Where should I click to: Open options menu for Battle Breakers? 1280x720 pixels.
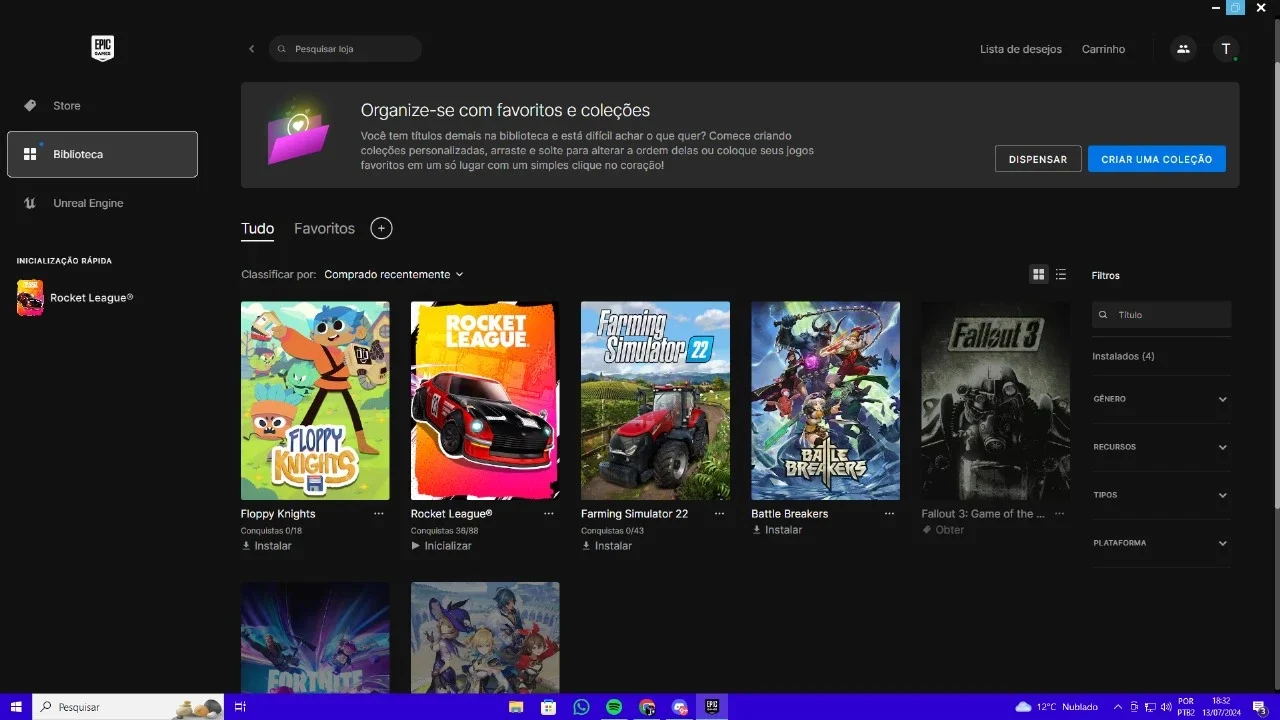click(889, 513)
